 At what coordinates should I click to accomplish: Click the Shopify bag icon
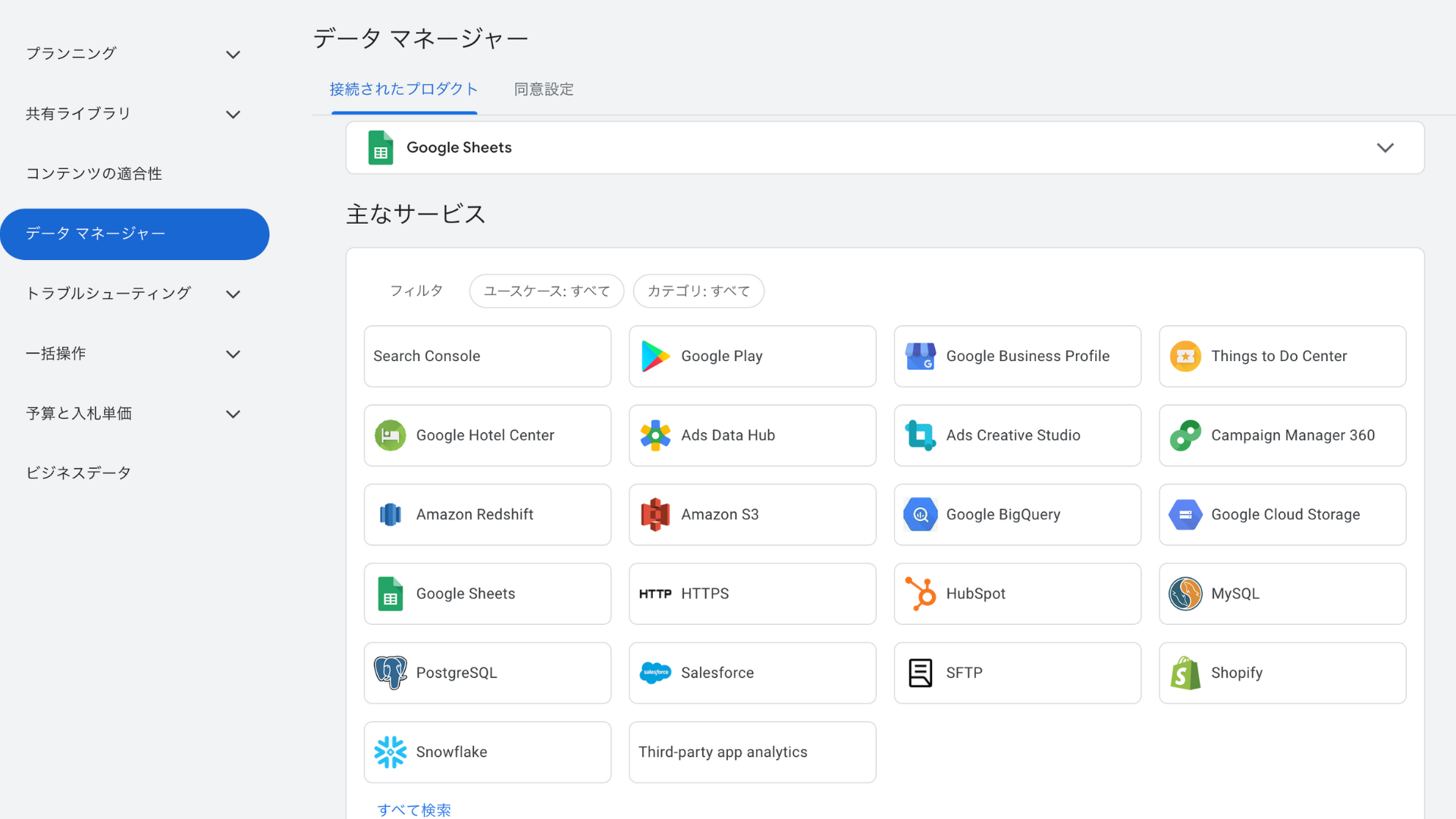tap(1185, 673)
